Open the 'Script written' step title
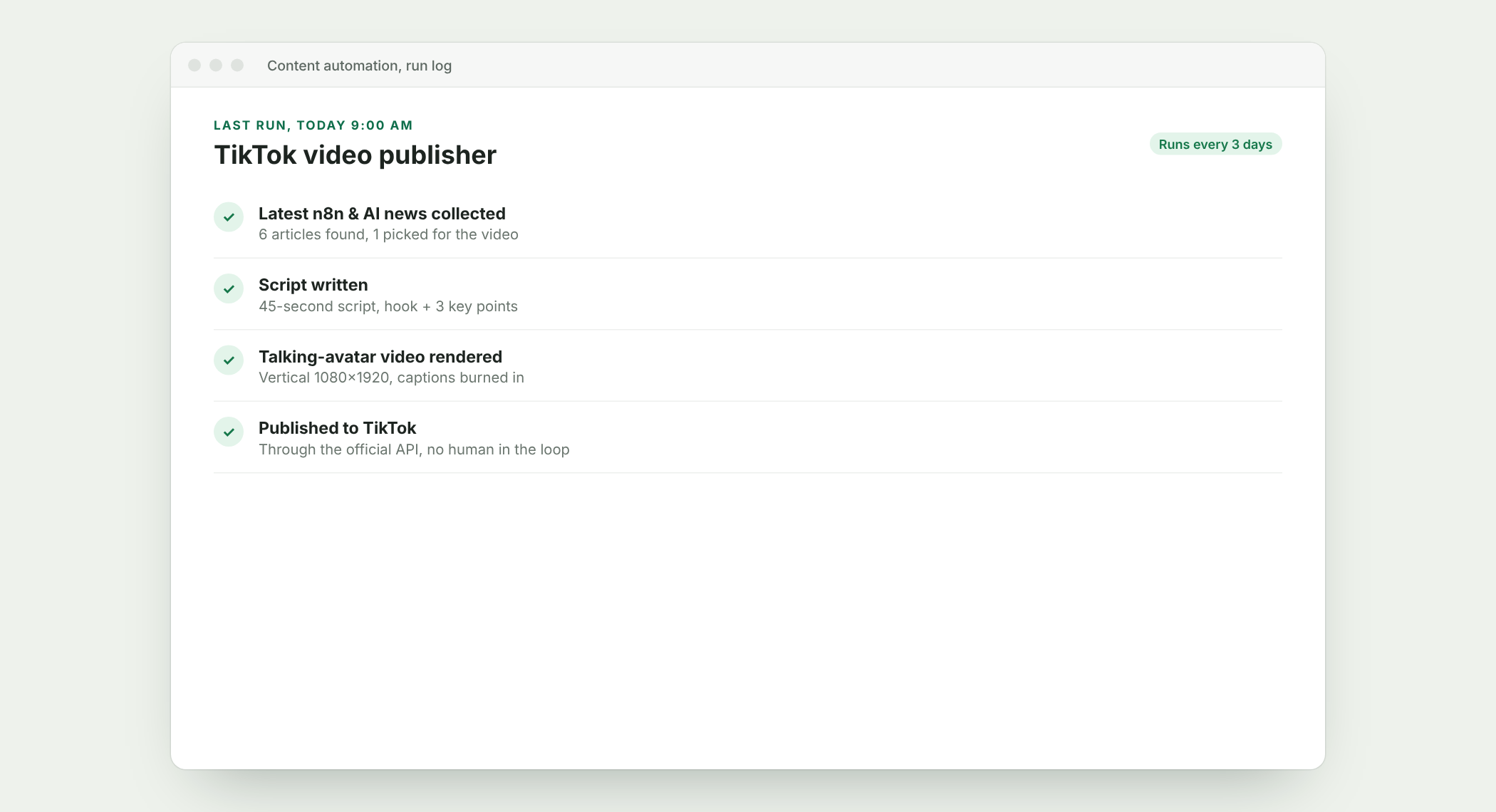 pos(313,285)
